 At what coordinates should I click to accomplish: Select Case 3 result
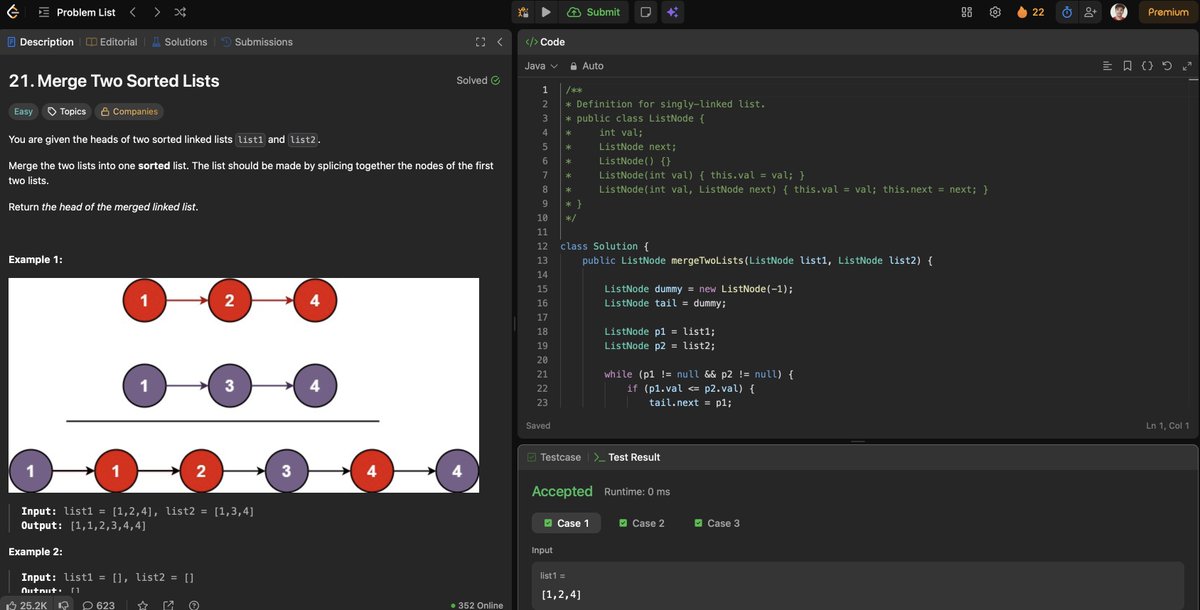pyautogui.click(x=717, y=523)
